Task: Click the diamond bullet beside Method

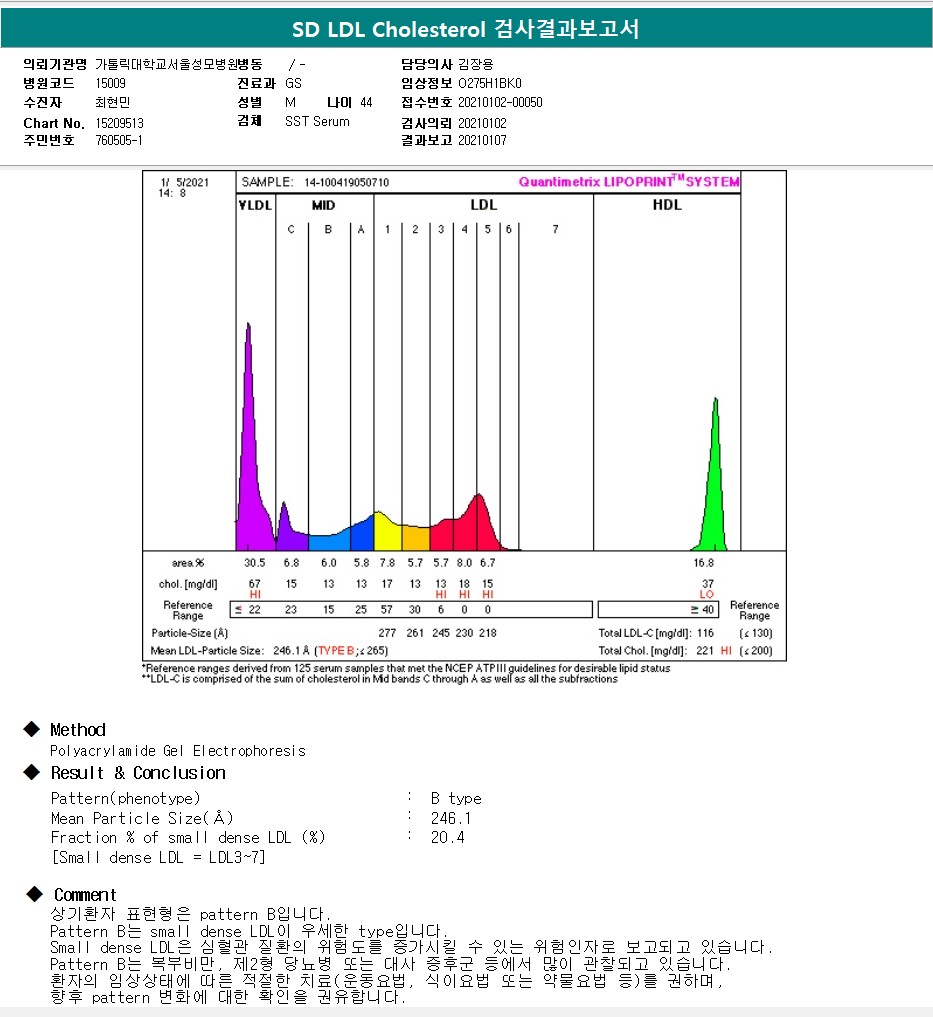Action: 31,729
